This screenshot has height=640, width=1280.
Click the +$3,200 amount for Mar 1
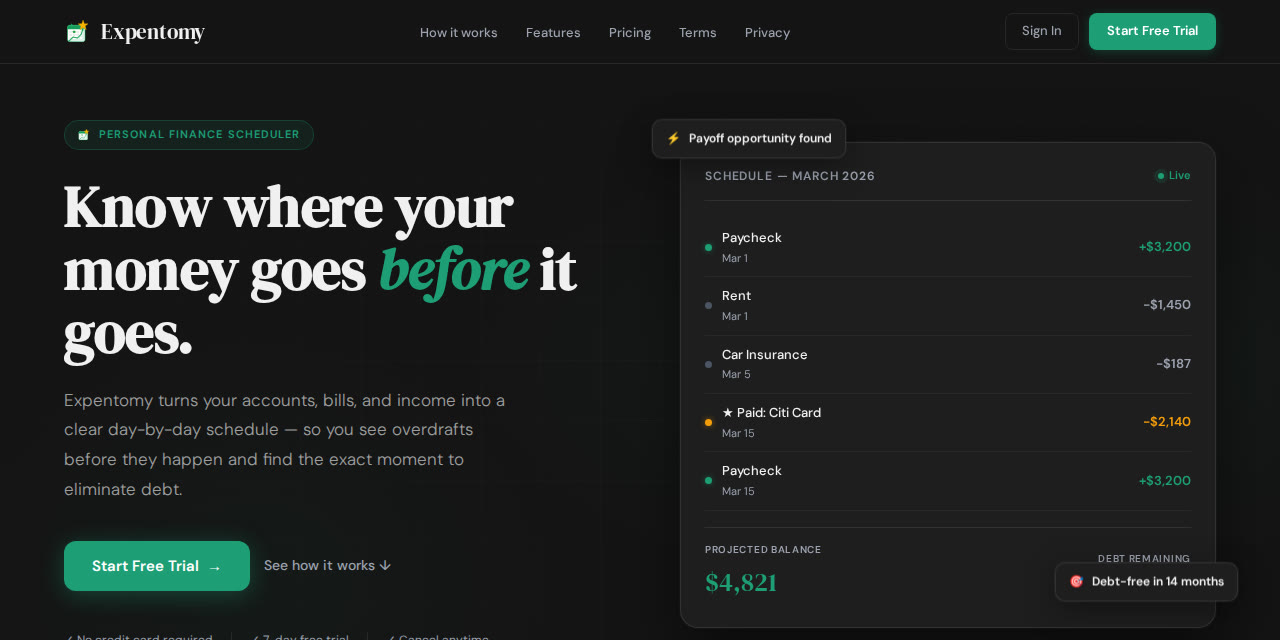tap(1165, 247)
